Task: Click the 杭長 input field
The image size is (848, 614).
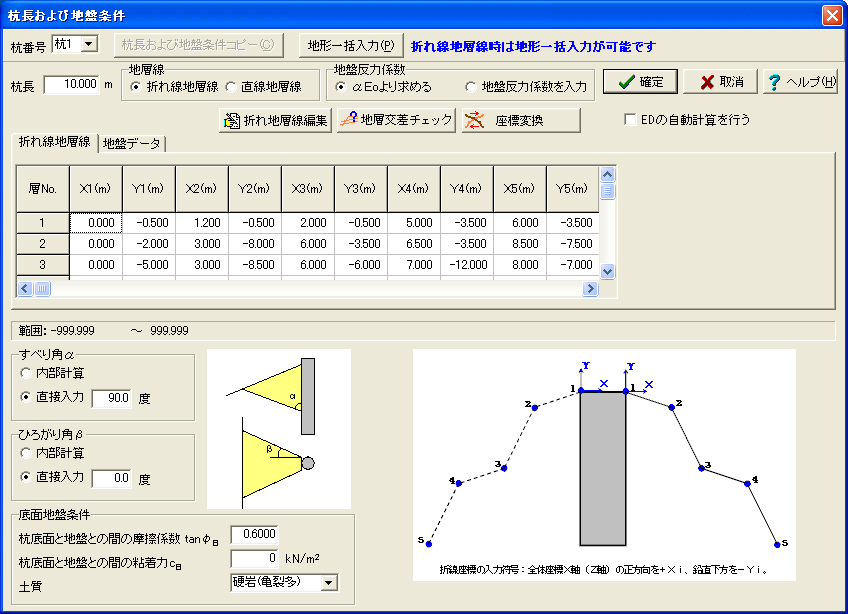Action: tap(72, 84)
